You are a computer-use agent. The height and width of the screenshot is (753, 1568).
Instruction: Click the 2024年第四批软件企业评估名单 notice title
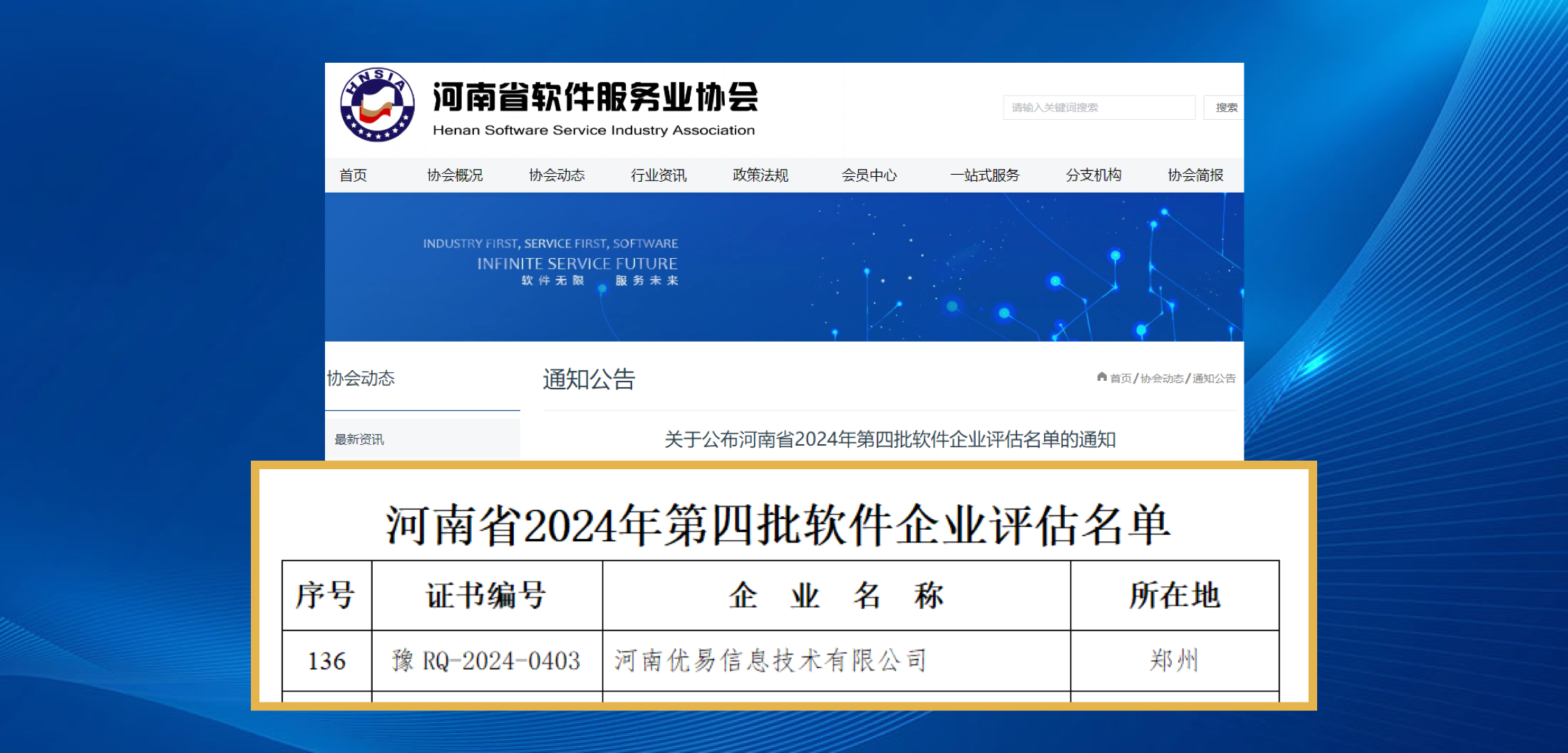pyautogui.click(x=890, y=439)
